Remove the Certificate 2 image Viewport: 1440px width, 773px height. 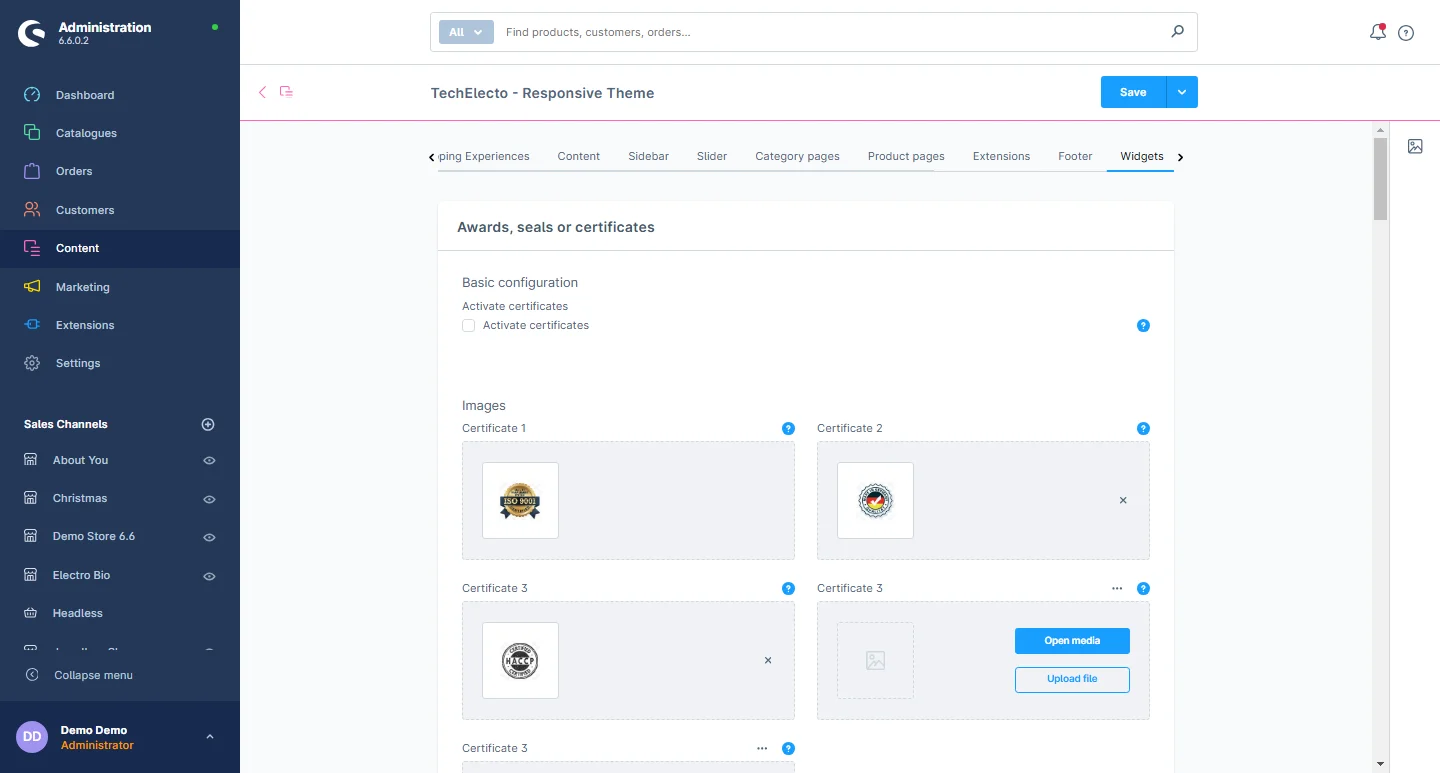pyautogui.click(x=1123, y=500)
